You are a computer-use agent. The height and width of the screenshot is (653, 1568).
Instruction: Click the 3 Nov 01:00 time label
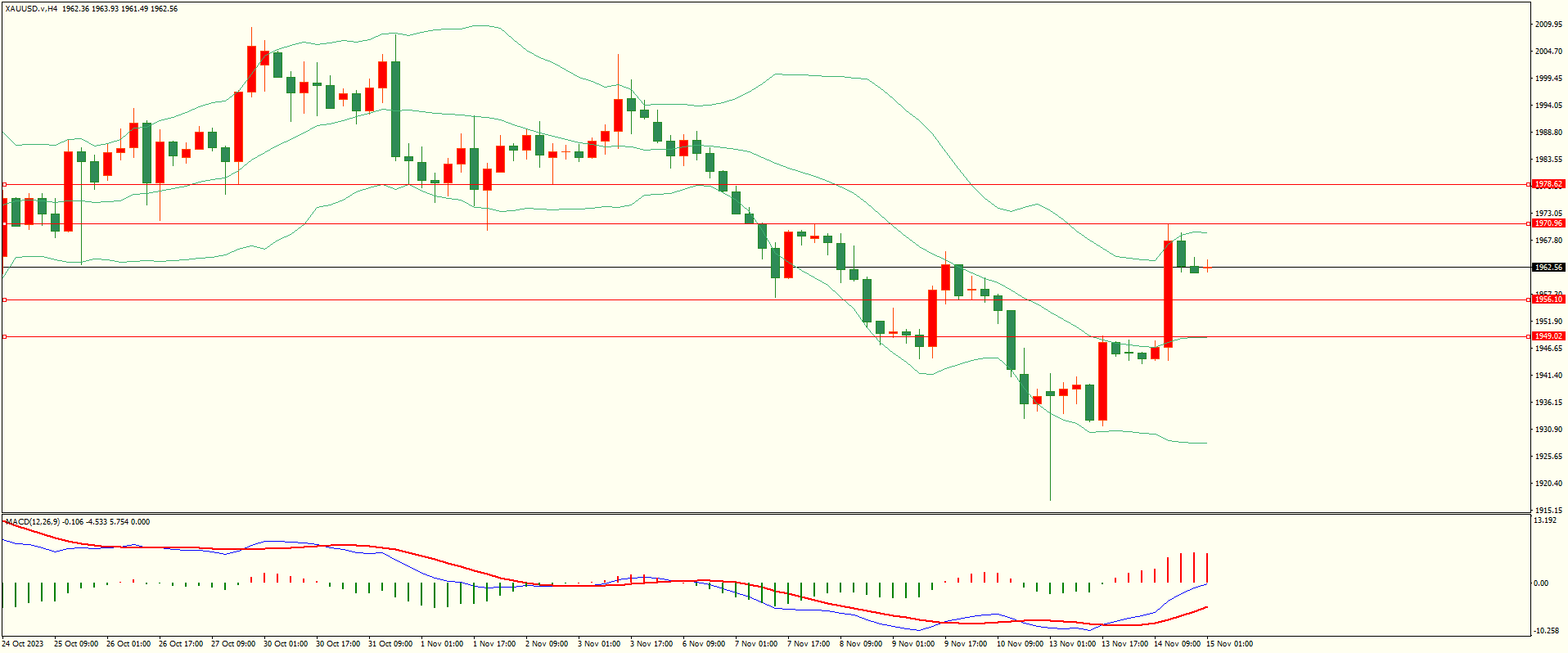tap(599, 644)
